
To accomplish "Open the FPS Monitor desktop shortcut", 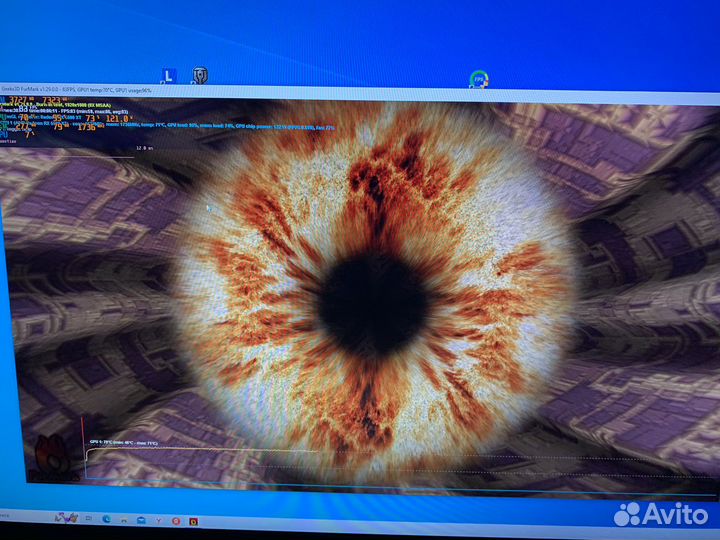I will tap(479, 79).
